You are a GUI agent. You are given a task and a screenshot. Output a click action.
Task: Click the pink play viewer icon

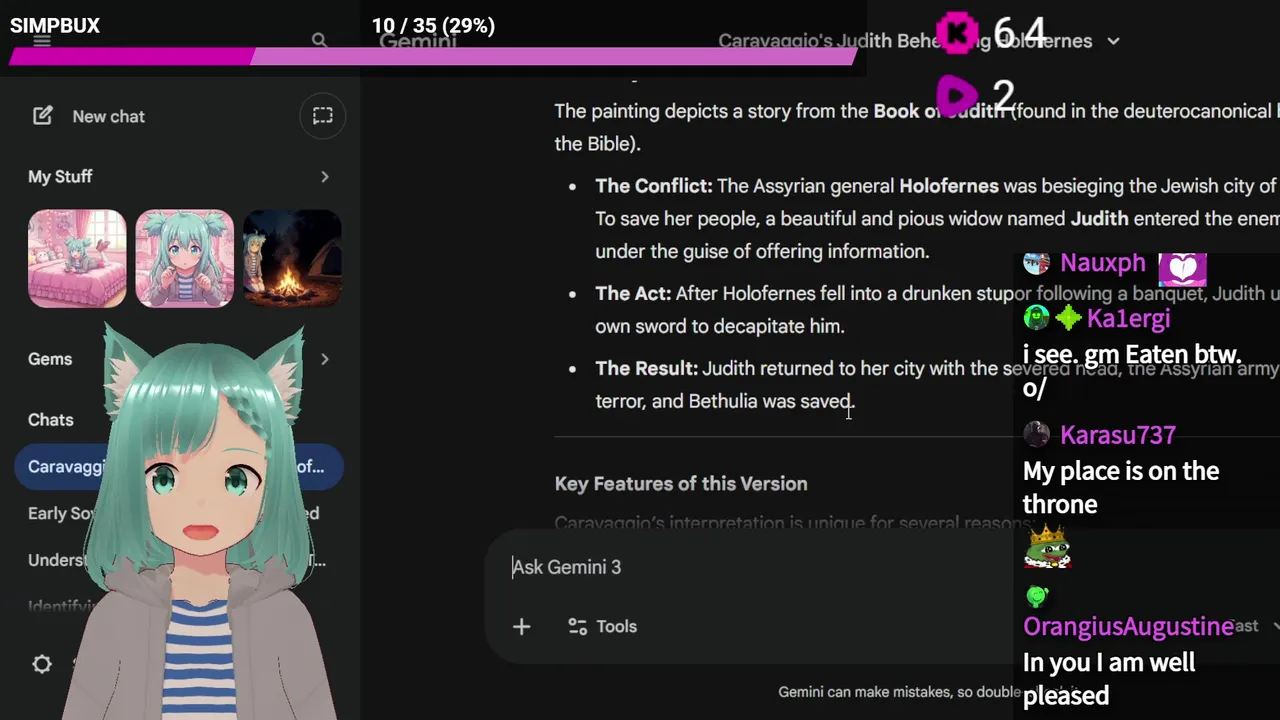tap(957, 96)
